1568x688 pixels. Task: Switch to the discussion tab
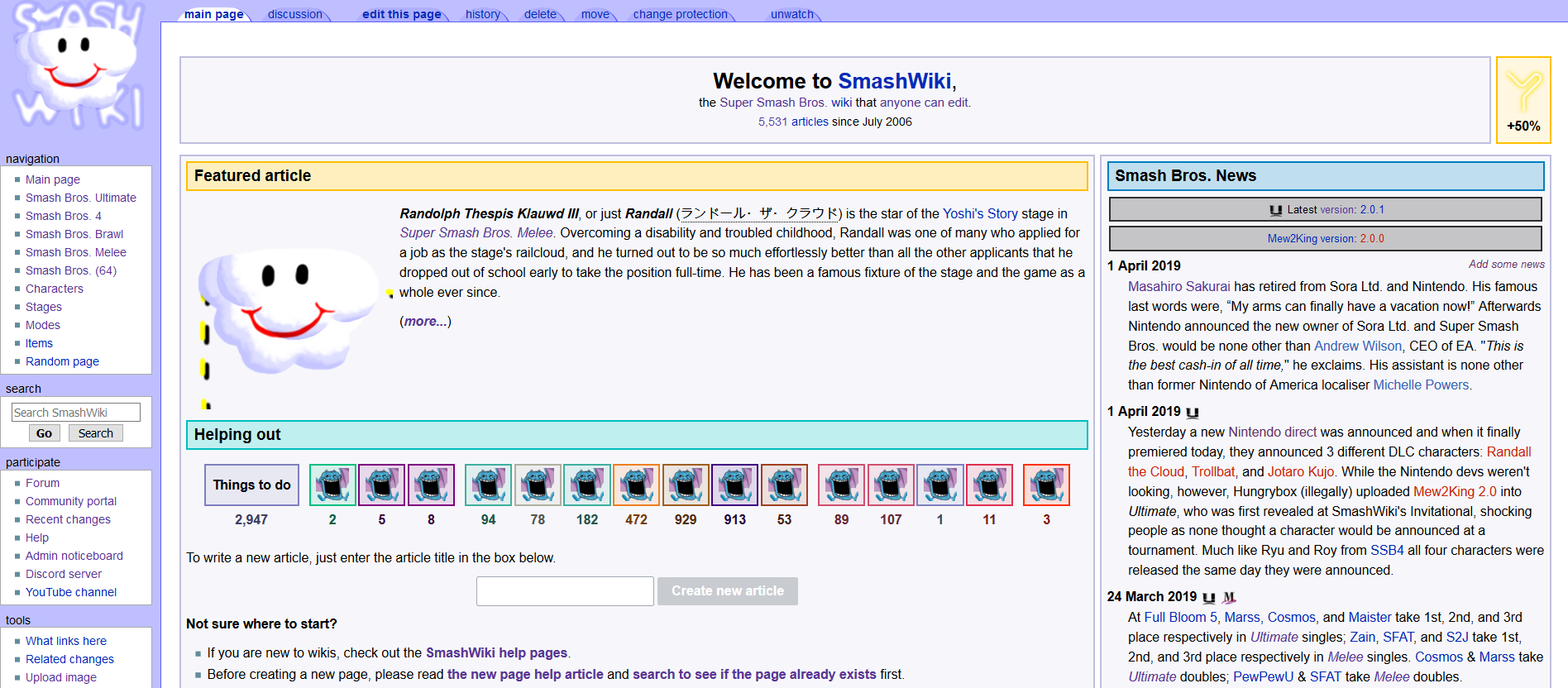click(x=295, y=14)
